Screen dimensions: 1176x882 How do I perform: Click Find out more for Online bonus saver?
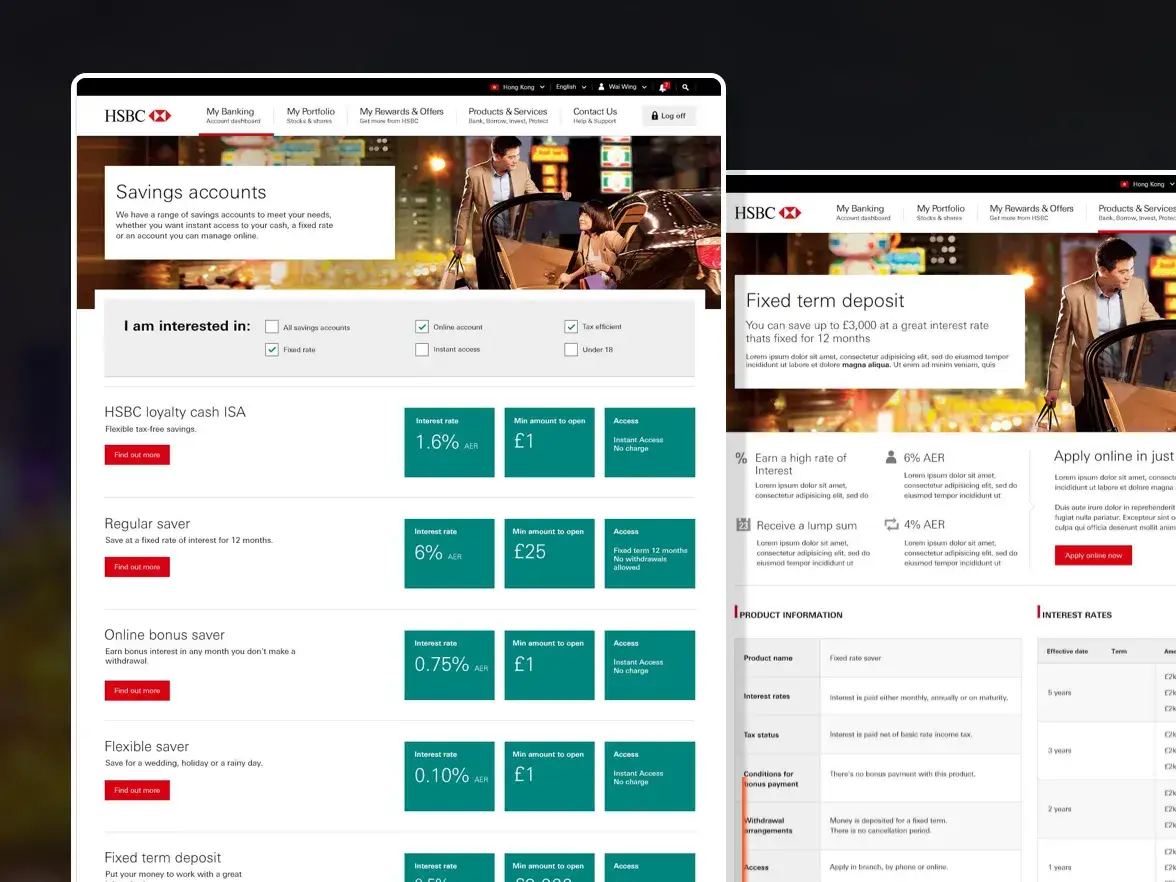[x=137, y=691]
